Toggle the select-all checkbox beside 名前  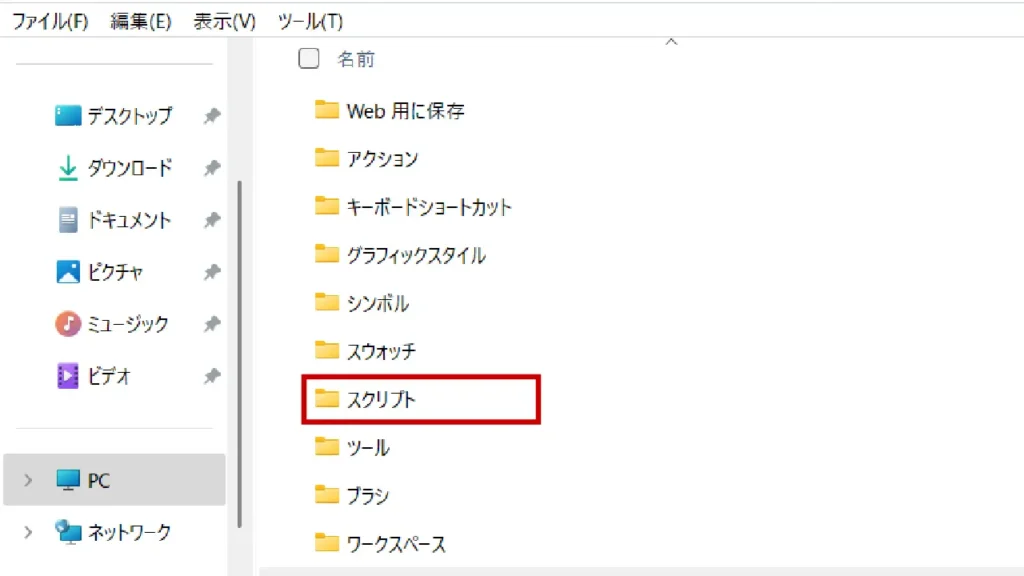[x=309, y=59]
